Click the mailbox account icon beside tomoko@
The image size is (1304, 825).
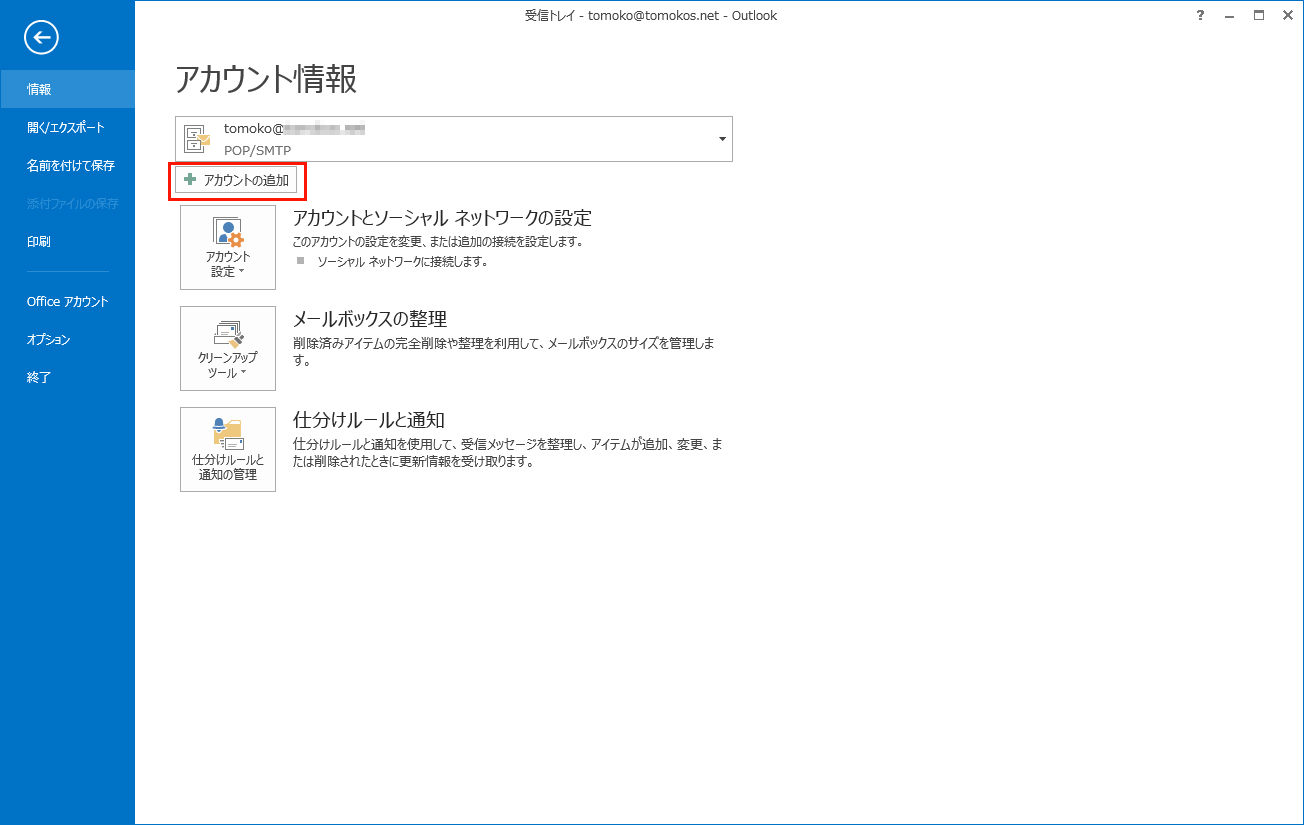197,139
